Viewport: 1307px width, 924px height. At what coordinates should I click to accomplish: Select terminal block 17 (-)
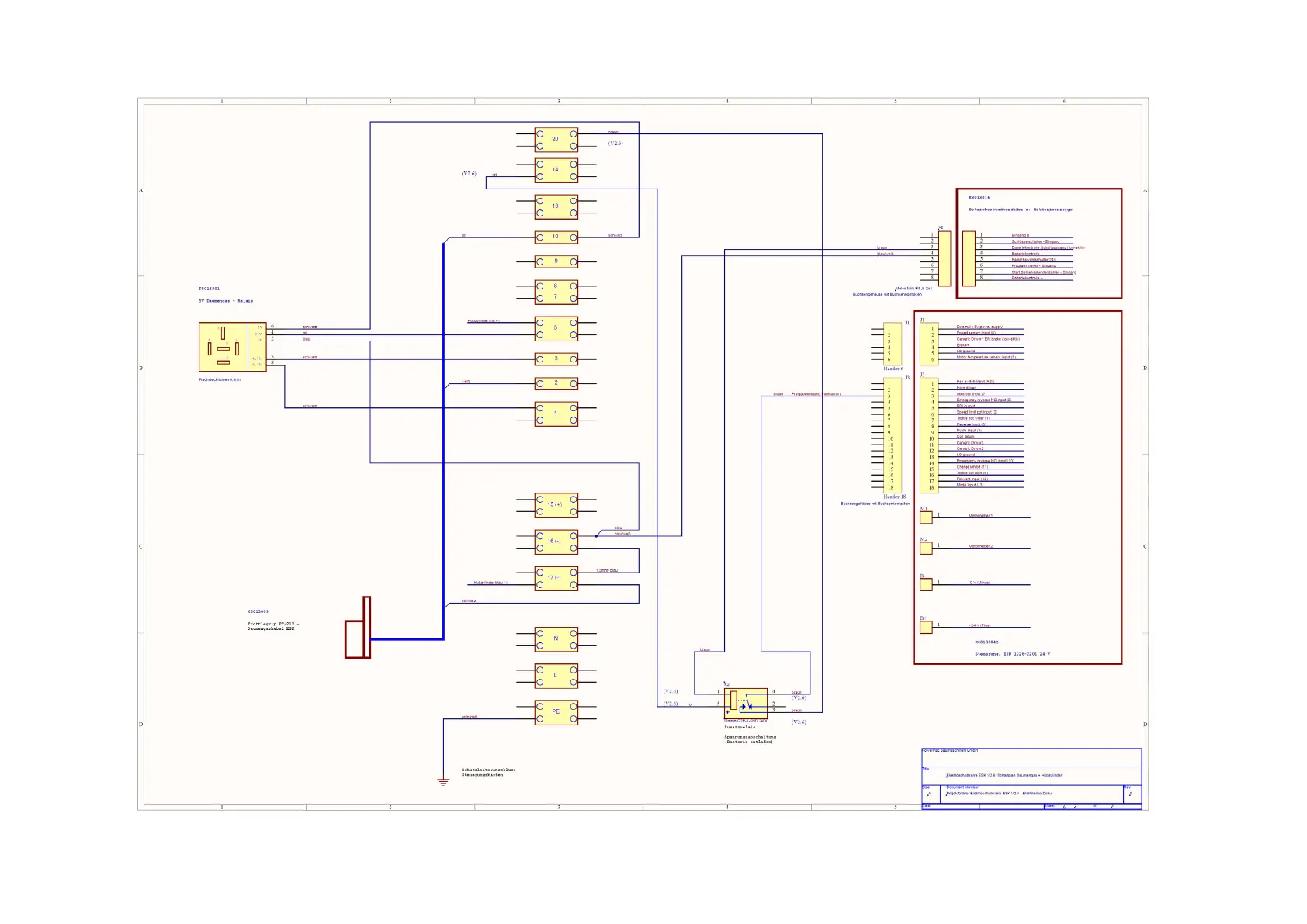pos(556,578)
